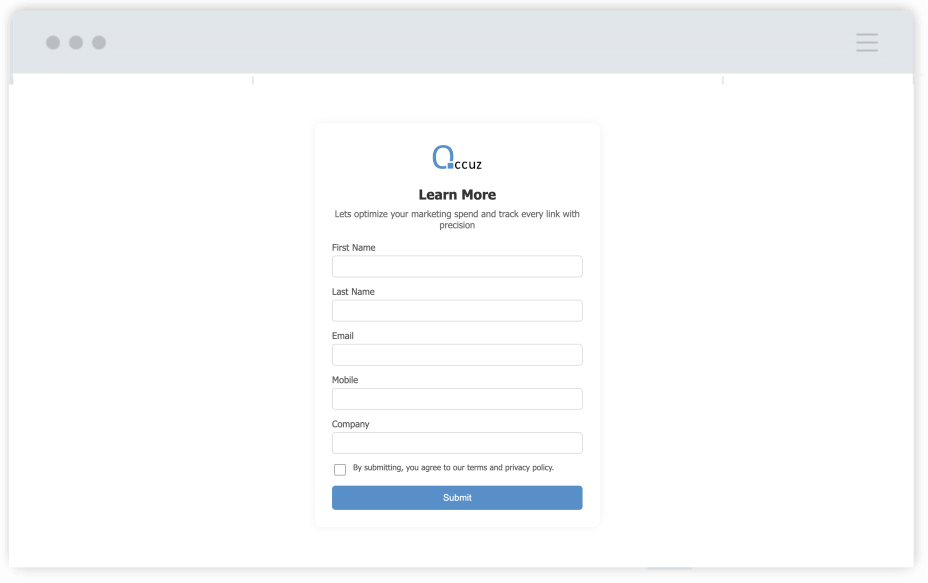
Task: Click the Email label above its field
Action: tap(343, 335)
